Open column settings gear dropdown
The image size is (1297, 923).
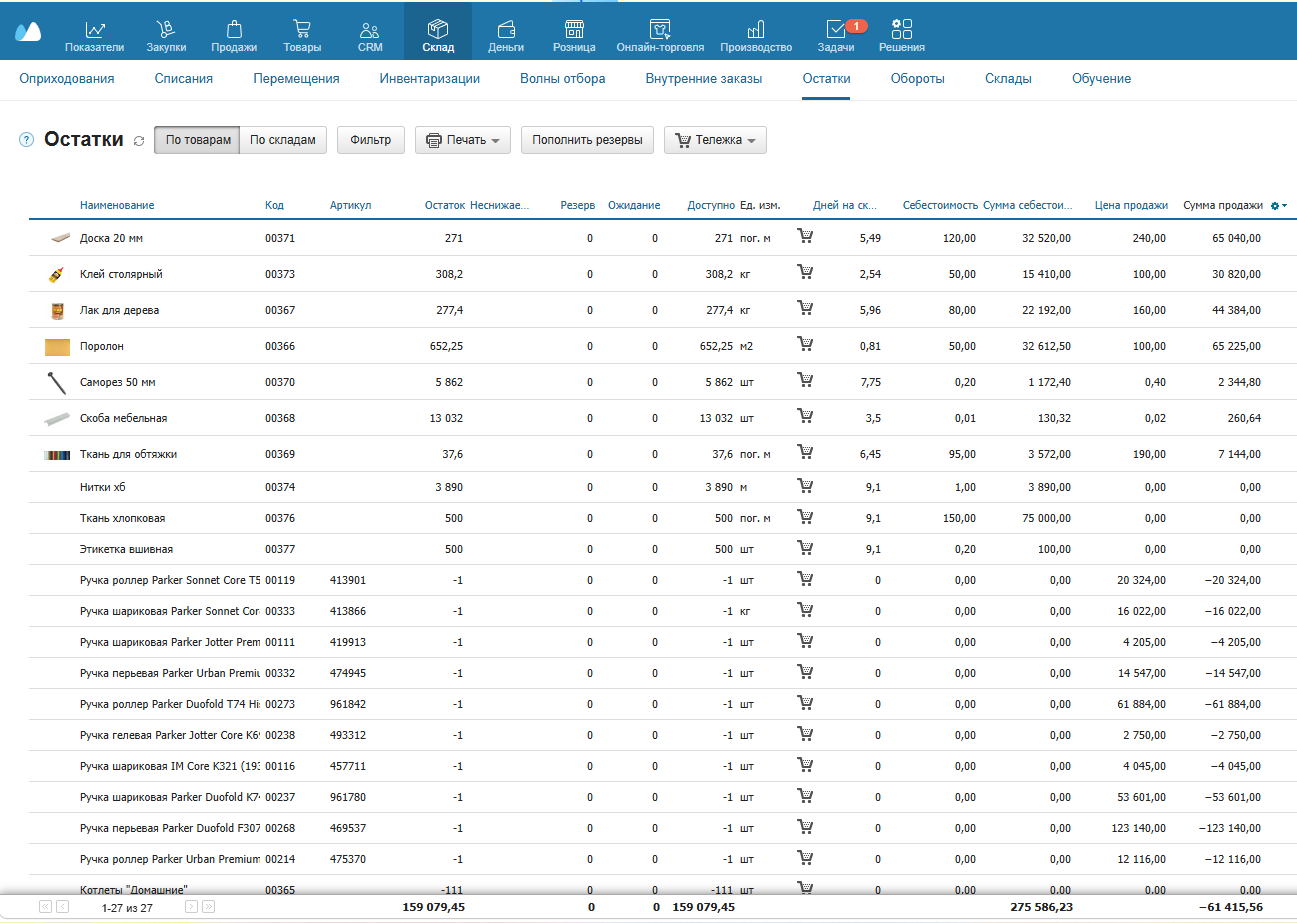pyautogui.click(x=1279, y=205)
